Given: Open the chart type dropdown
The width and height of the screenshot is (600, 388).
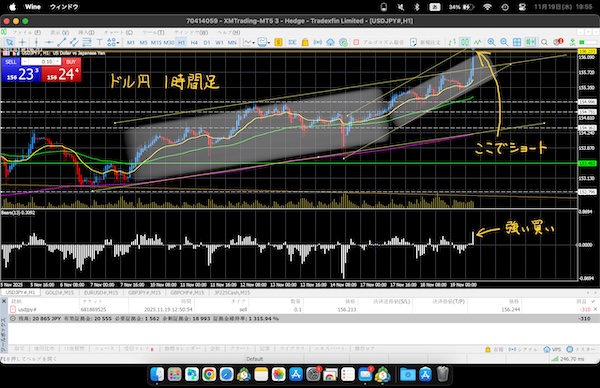Looking at the screenshot, I should pos(249,42).
